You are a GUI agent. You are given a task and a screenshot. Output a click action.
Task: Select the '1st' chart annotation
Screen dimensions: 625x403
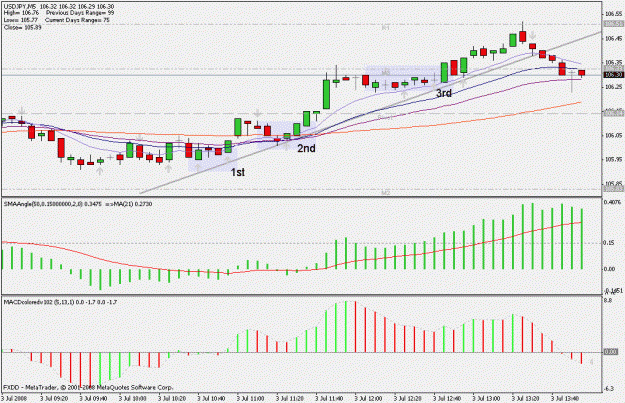pos(238,172)
